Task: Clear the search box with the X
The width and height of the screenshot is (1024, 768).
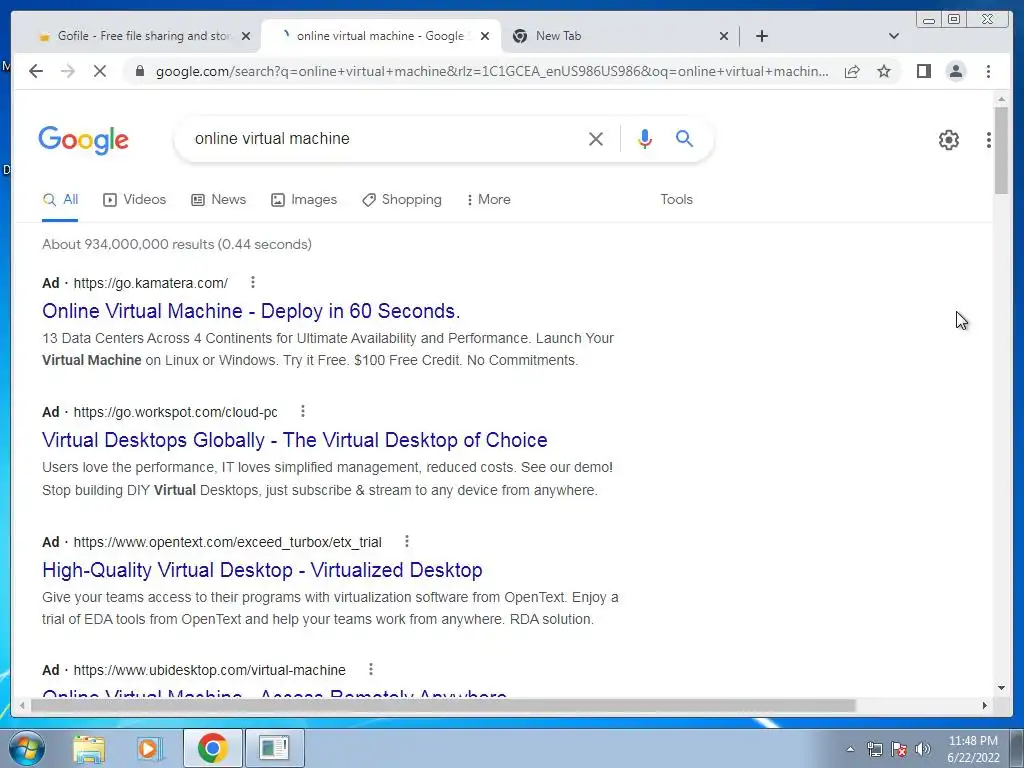Action: [596, 138]
